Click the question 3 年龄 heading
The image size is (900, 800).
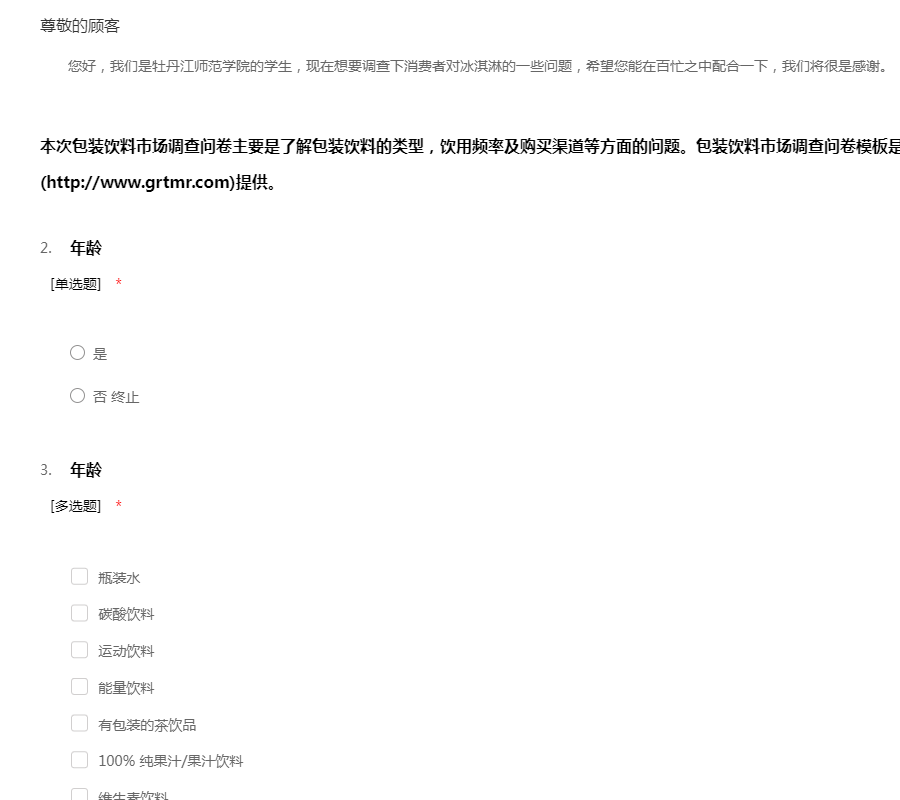pyautogui.click(x=86, y=470)
